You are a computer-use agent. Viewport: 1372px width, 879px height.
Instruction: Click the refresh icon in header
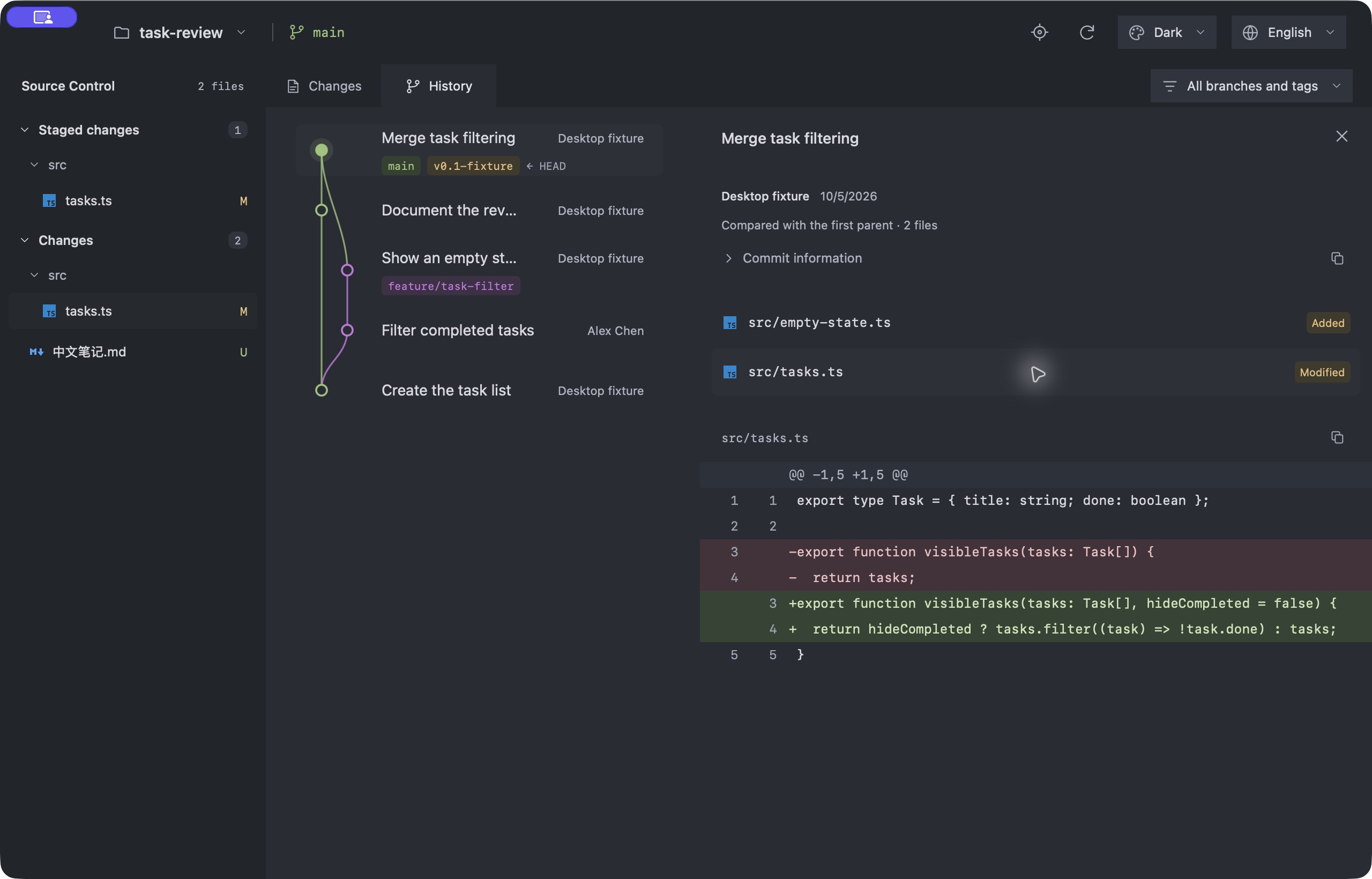coord(1087,33)
